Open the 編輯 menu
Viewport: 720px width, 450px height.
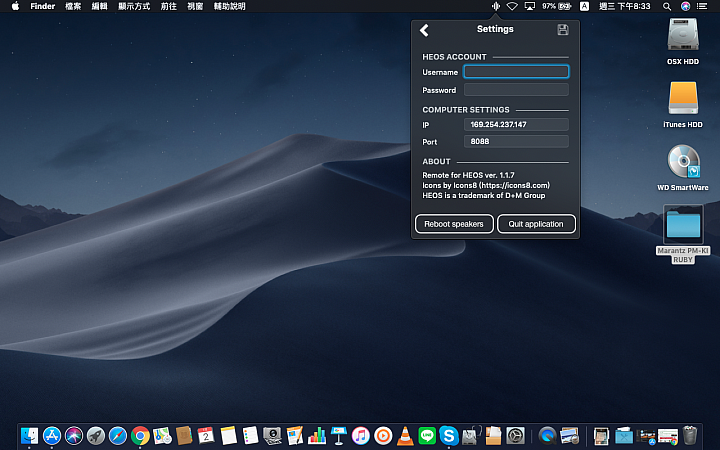99,6
